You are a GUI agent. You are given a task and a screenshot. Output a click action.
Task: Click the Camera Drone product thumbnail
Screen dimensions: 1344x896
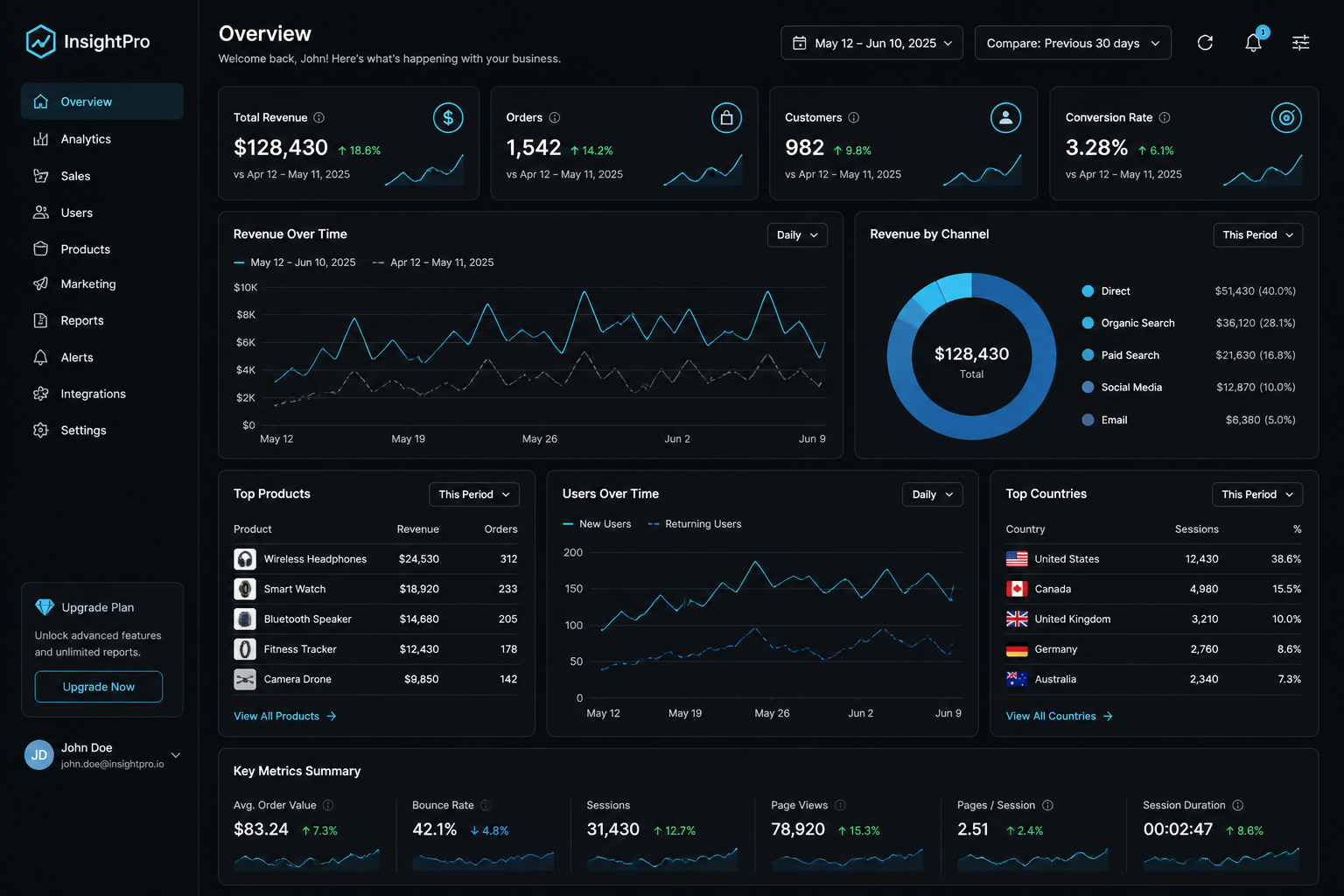point(245,679)
